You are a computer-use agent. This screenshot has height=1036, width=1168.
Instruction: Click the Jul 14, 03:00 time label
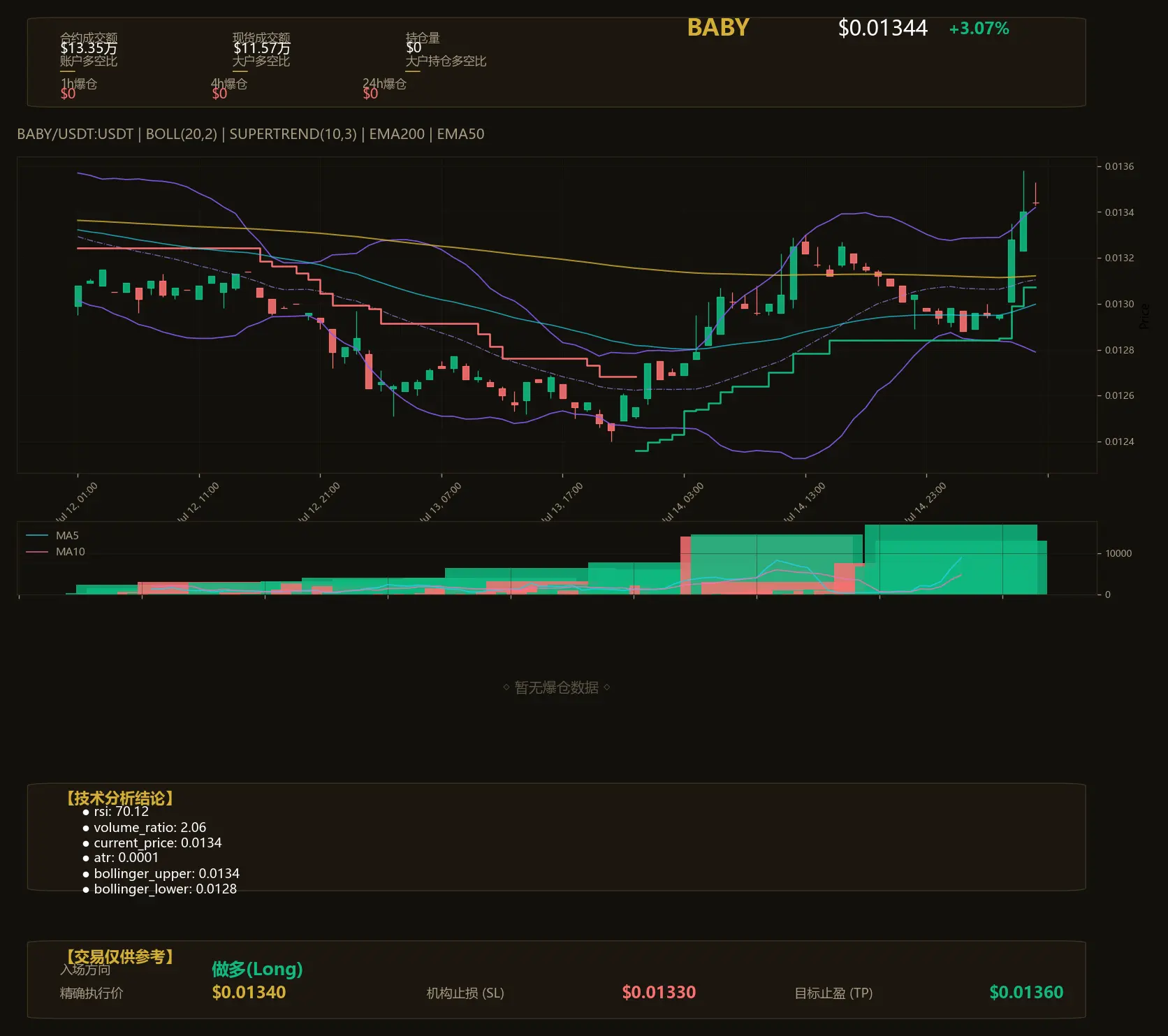(682, 502)
